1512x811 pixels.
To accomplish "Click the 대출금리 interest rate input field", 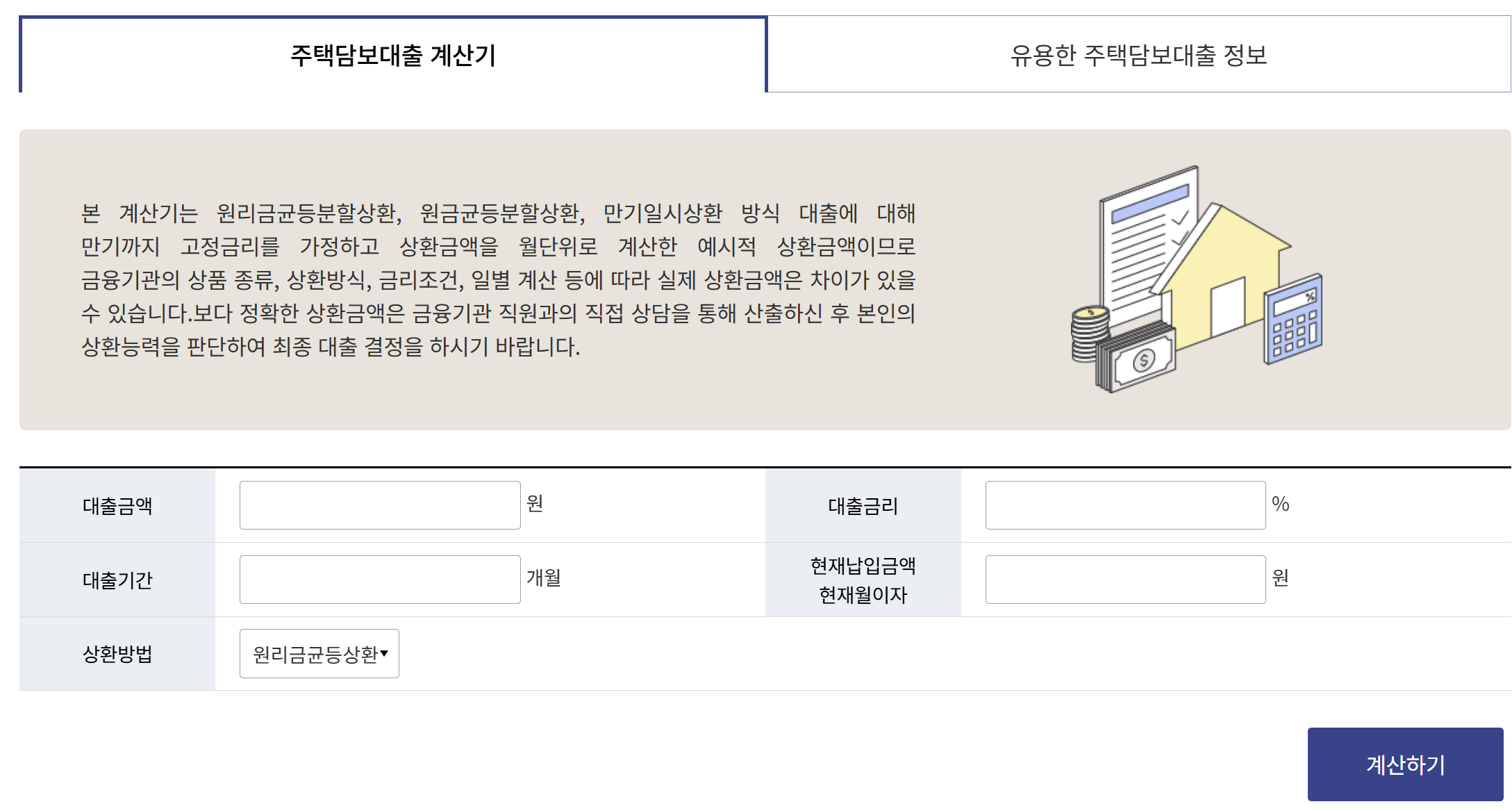I will click(x=1124, y=505).
